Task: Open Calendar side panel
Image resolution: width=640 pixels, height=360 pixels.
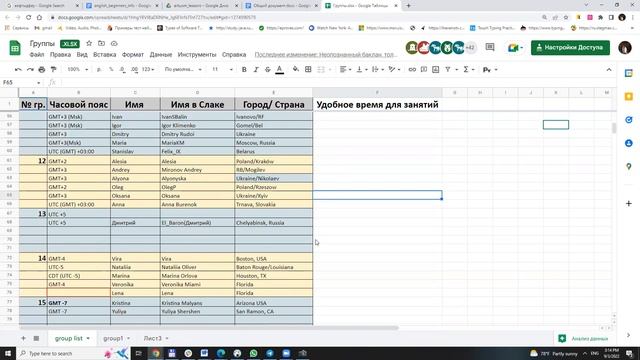Action: (629, 73)
